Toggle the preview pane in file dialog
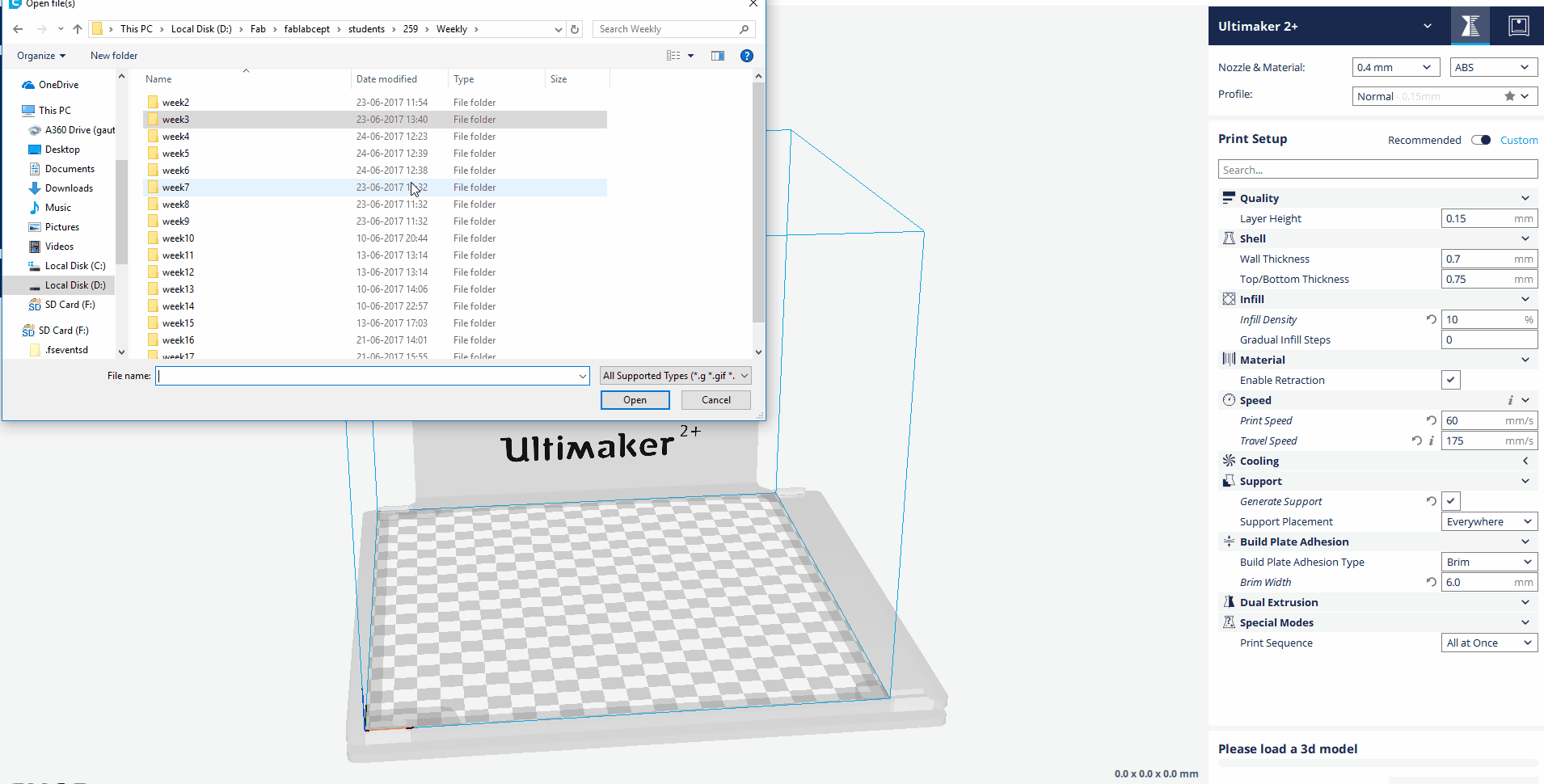The height and width of the screenshot is (784, 1544). (718, 56)
